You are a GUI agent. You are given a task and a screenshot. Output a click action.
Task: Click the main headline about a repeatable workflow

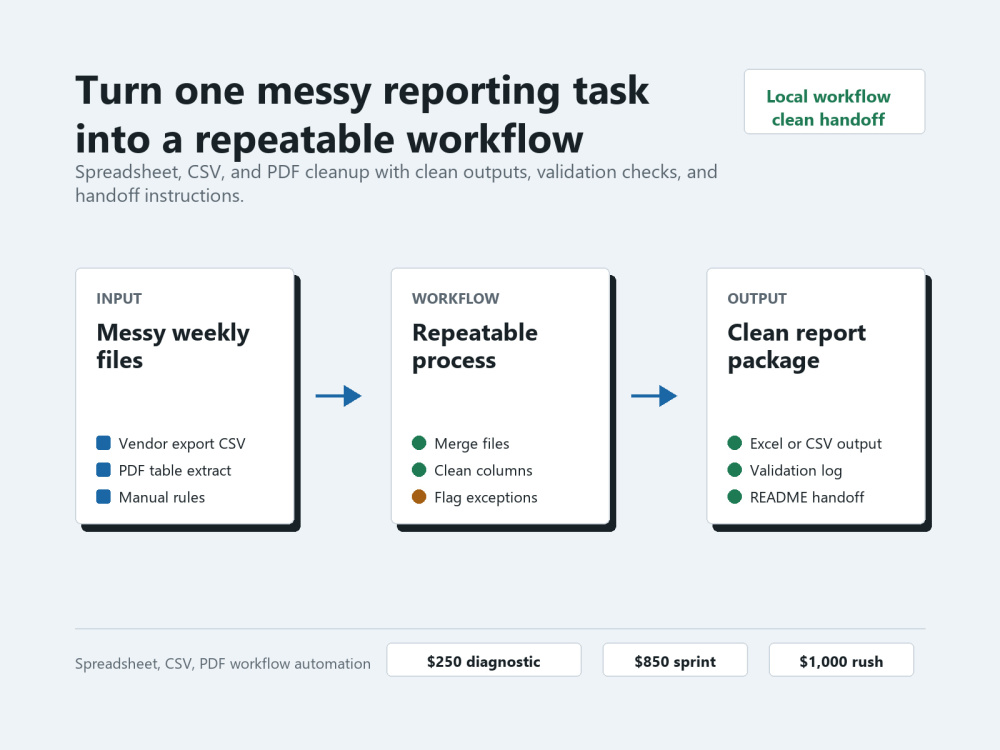point(362,115)
